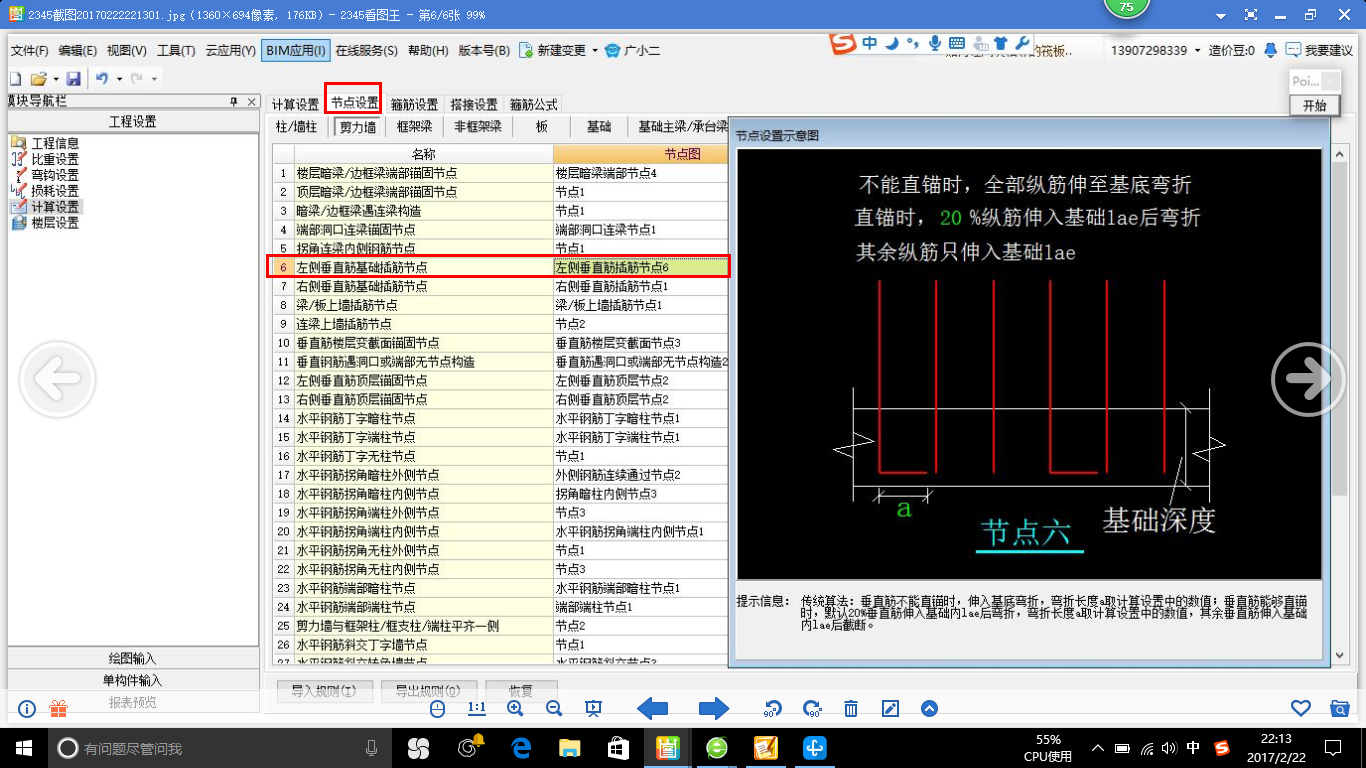Go to previous image with left circle arrow
1366x768 pixels.
[x=57, y=378]
